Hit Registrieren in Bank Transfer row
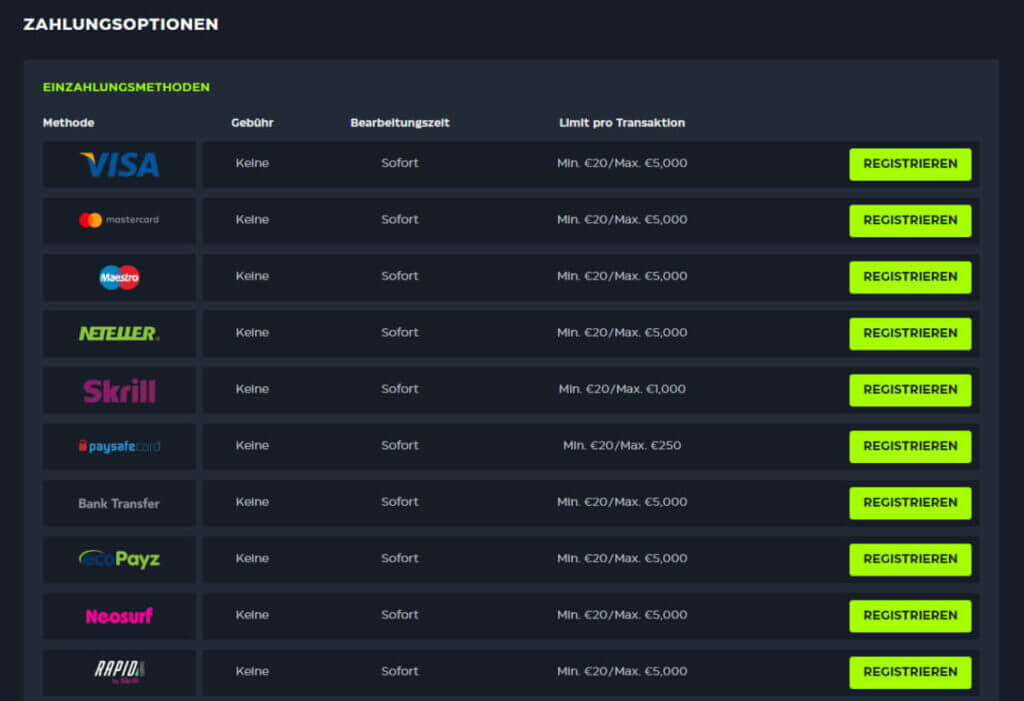Image resolution: width=1024 pixels, height=701 pixels. [910, 502]
